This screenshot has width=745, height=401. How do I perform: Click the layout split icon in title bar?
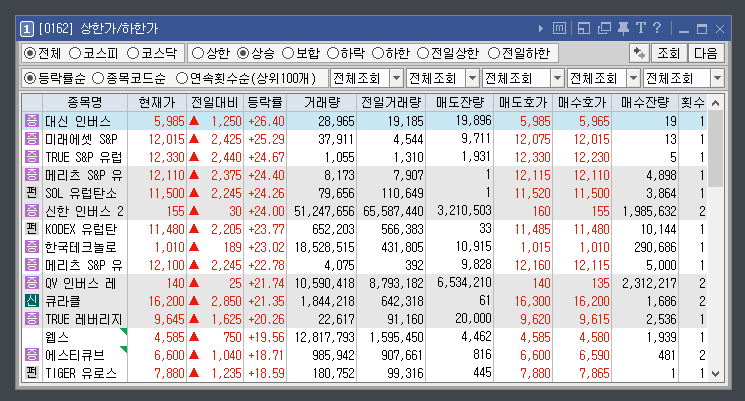584,29
